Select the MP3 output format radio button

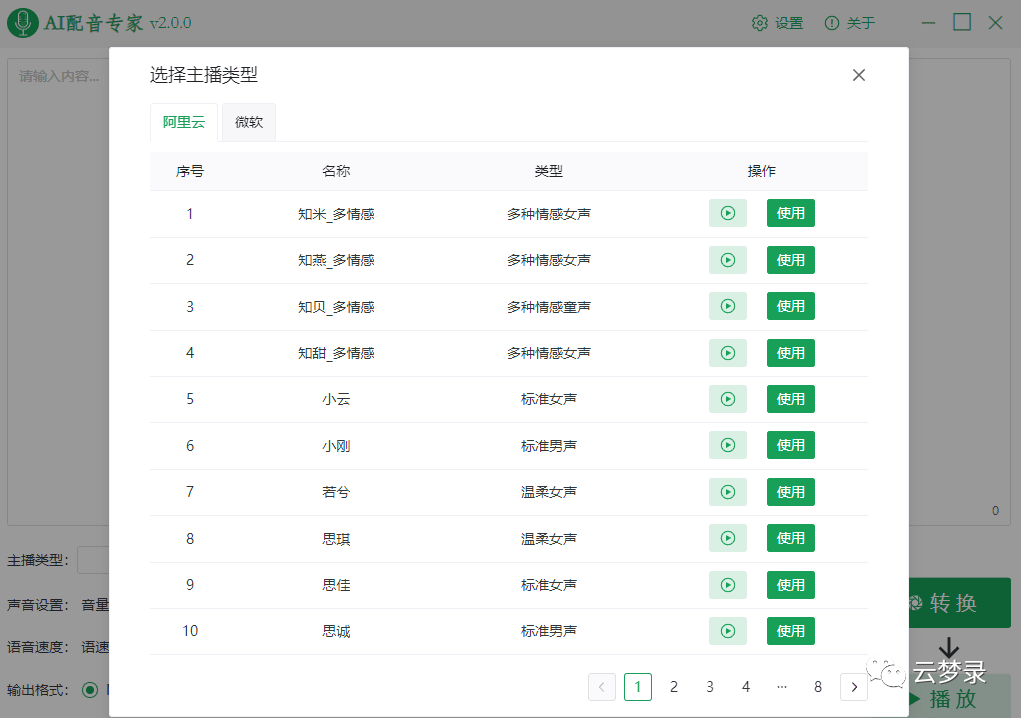[90, 688]
